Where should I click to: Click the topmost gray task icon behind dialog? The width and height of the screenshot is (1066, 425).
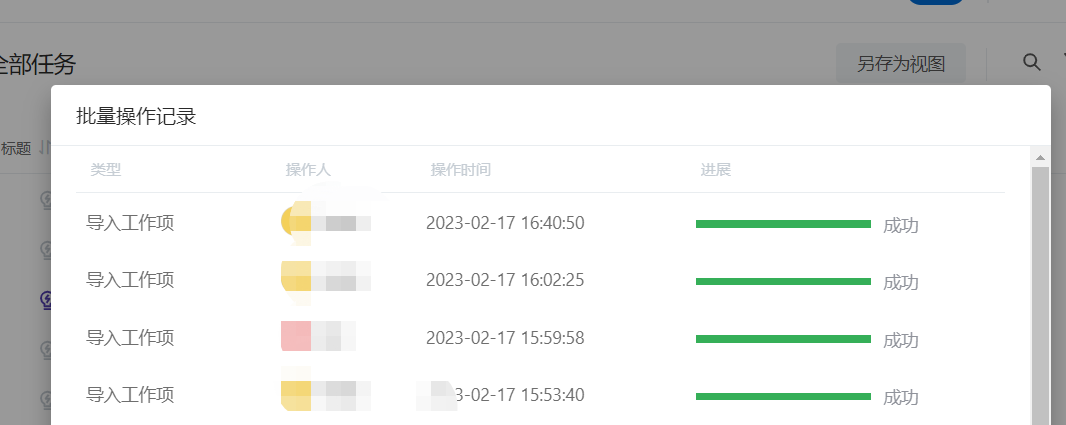click(46, 199)
